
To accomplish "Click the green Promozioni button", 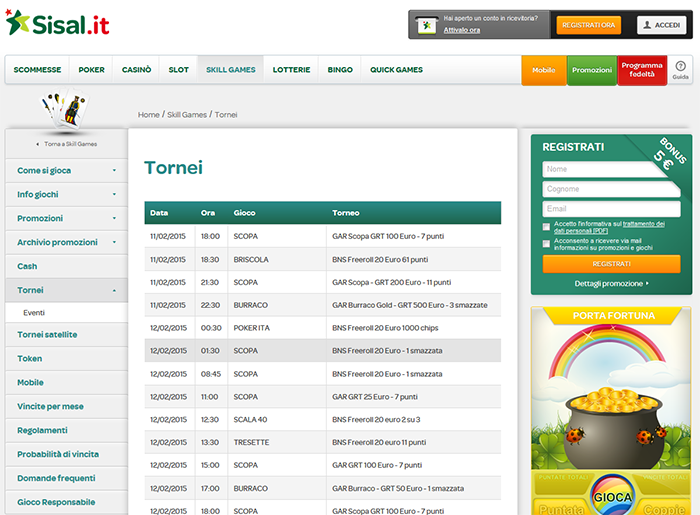I will 592,70.
